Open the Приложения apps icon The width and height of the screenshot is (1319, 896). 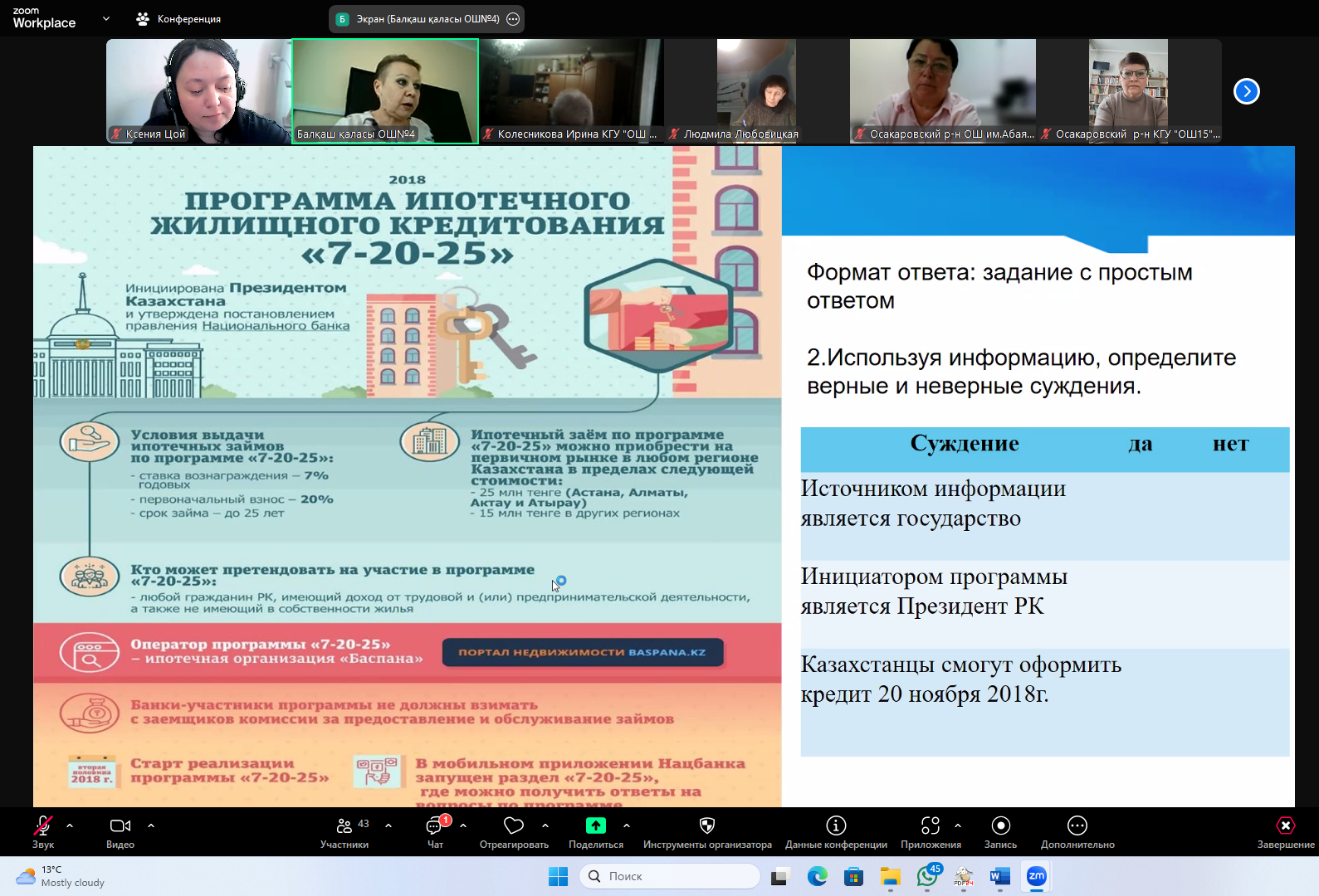click(x=931, y=826)
